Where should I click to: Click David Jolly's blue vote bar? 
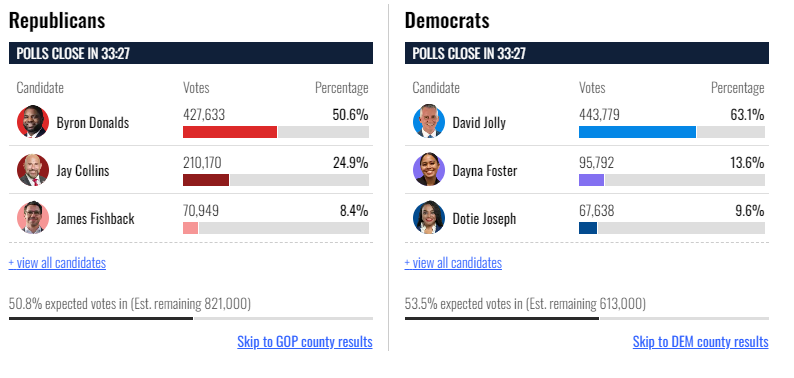pos(638,132)
